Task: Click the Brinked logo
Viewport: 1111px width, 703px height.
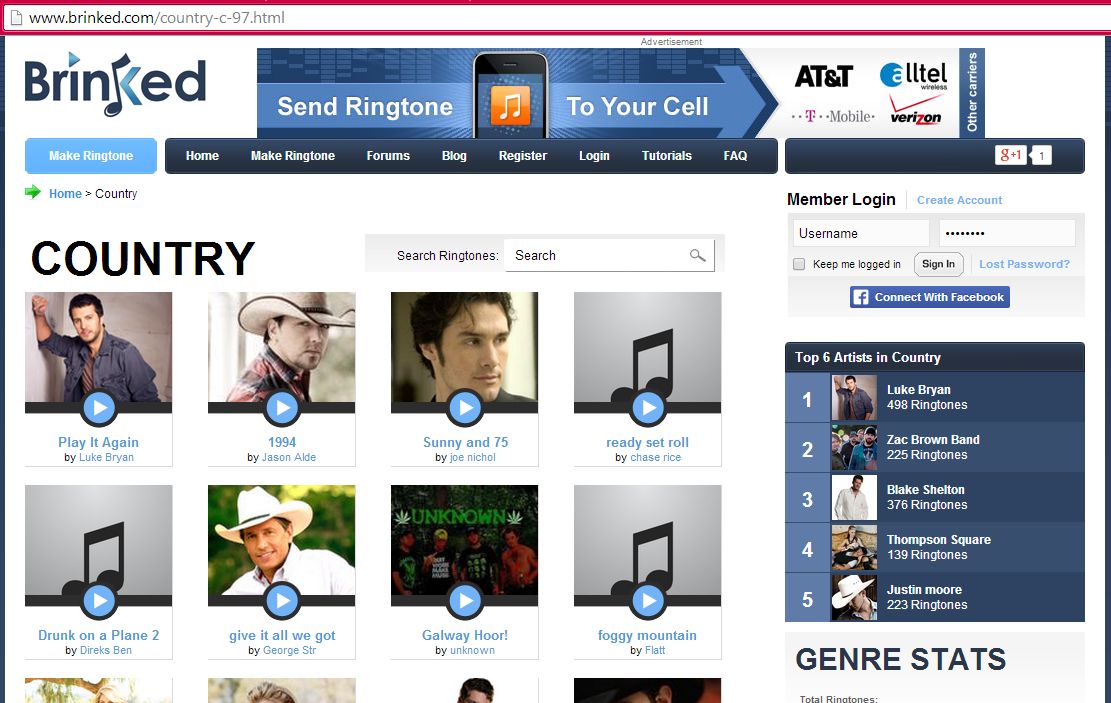Action: pos(115,84)
